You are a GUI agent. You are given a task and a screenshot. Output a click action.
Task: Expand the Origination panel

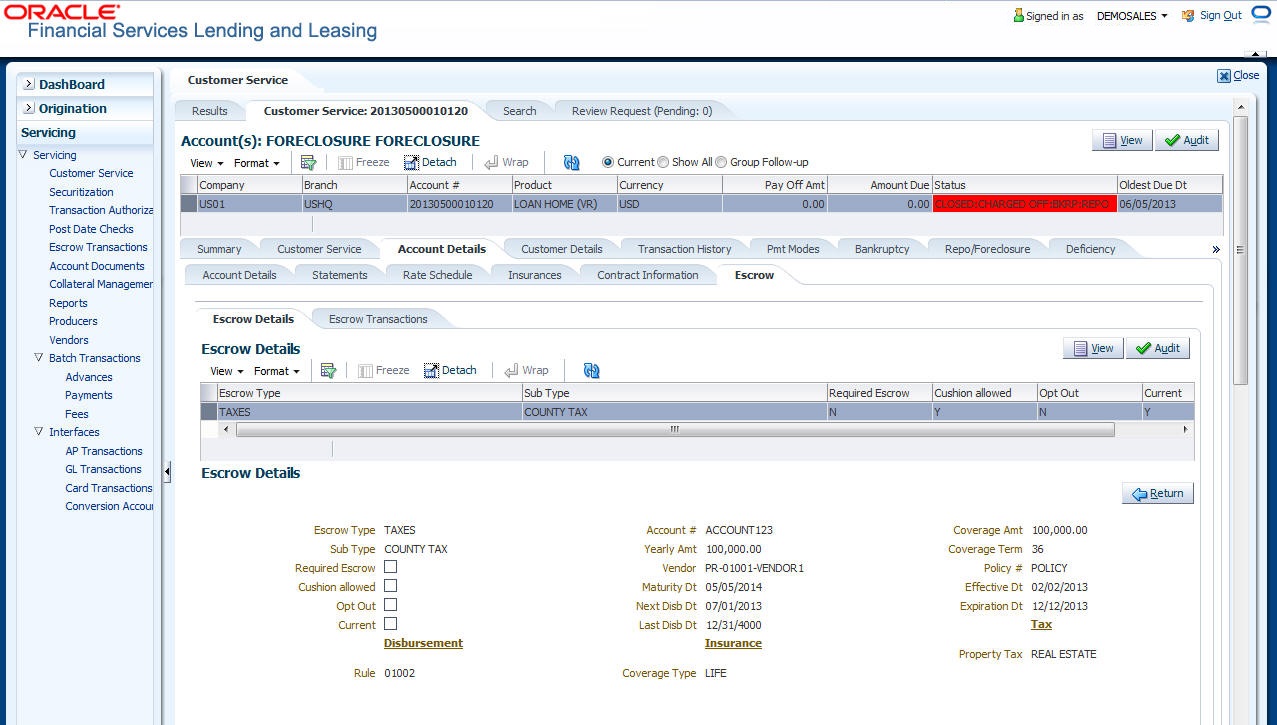tap(29, 109)
